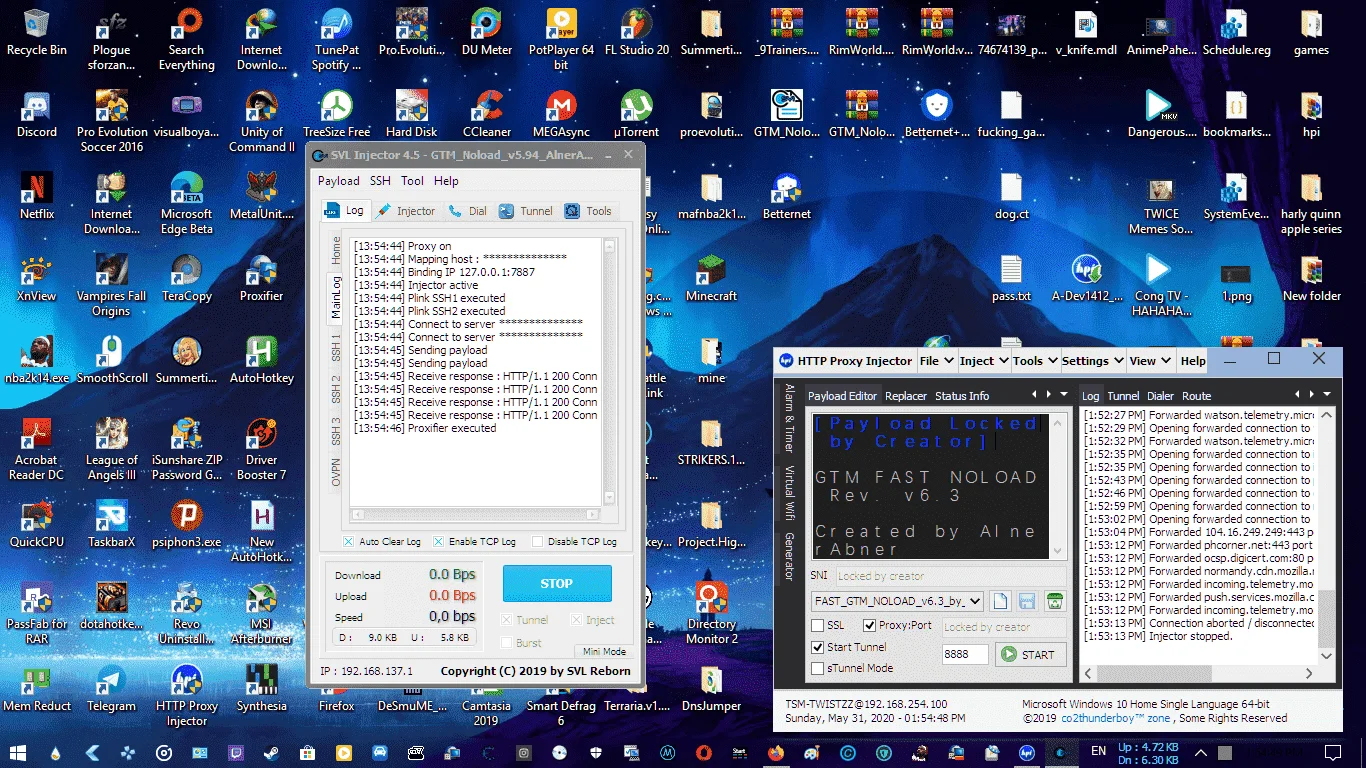
Task: Open DU Meter desktop icon
Action: click(x=487, y=32)
